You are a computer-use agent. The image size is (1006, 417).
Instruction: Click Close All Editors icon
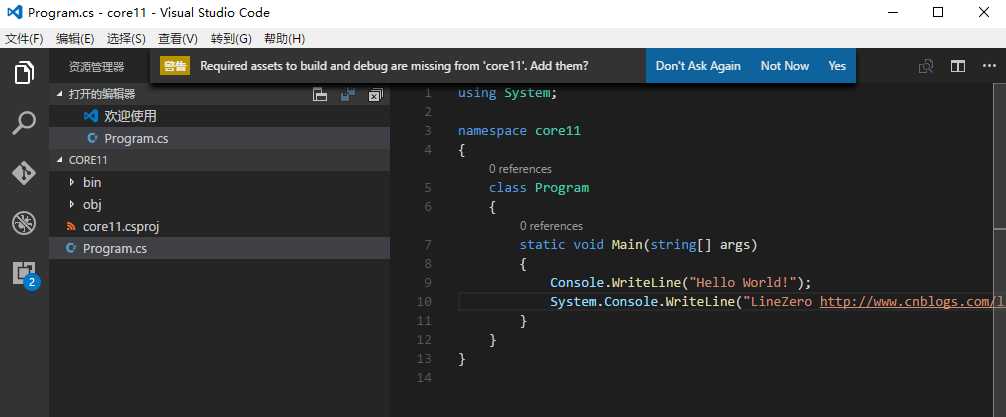click(375, 95)
